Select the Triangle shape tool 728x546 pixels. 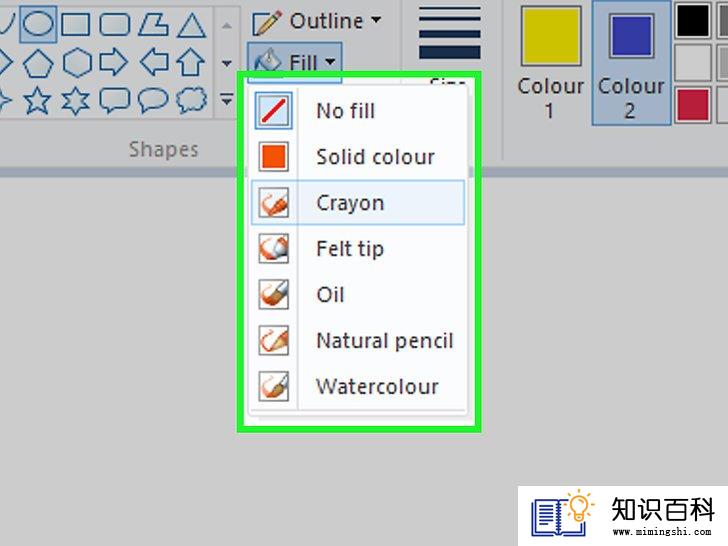[x=191, y=24]
